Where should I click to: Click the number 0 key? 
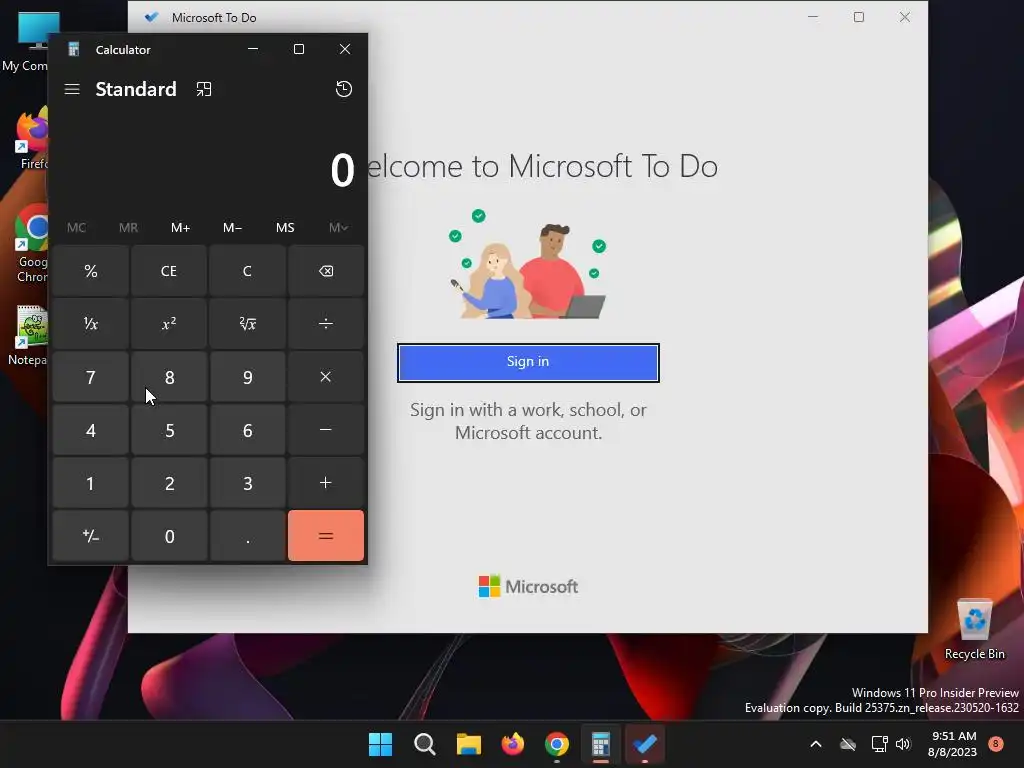169,536
